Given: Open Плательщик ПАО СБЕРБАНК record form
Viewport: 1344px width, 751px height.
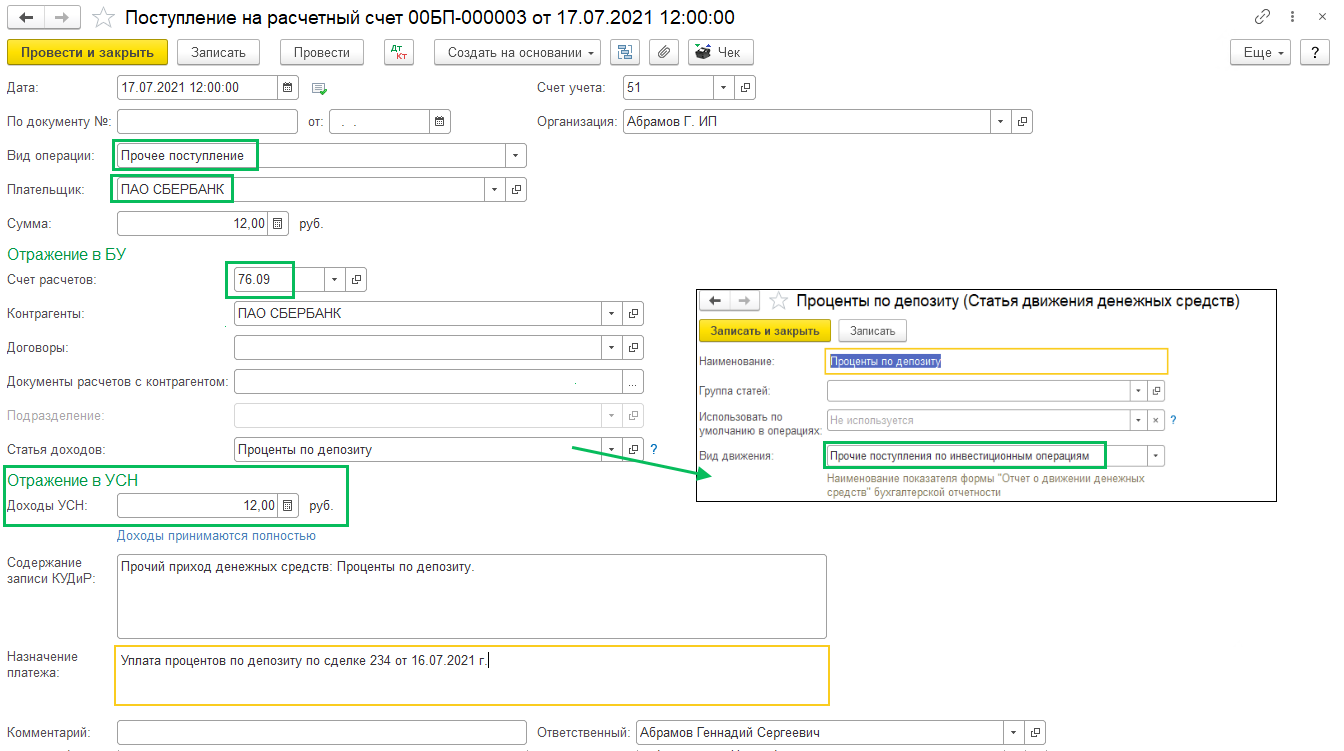Looking at the screenshot, I should click(x=517, y=189).
